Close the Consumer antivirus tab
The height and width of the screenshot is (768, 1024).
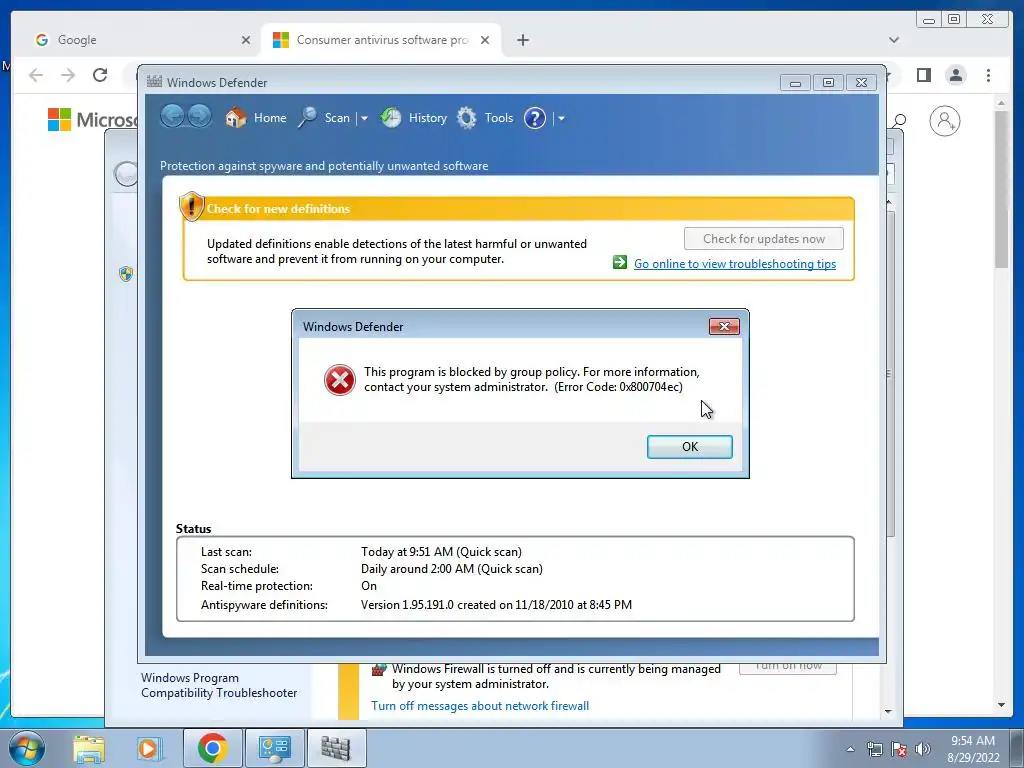485,40
